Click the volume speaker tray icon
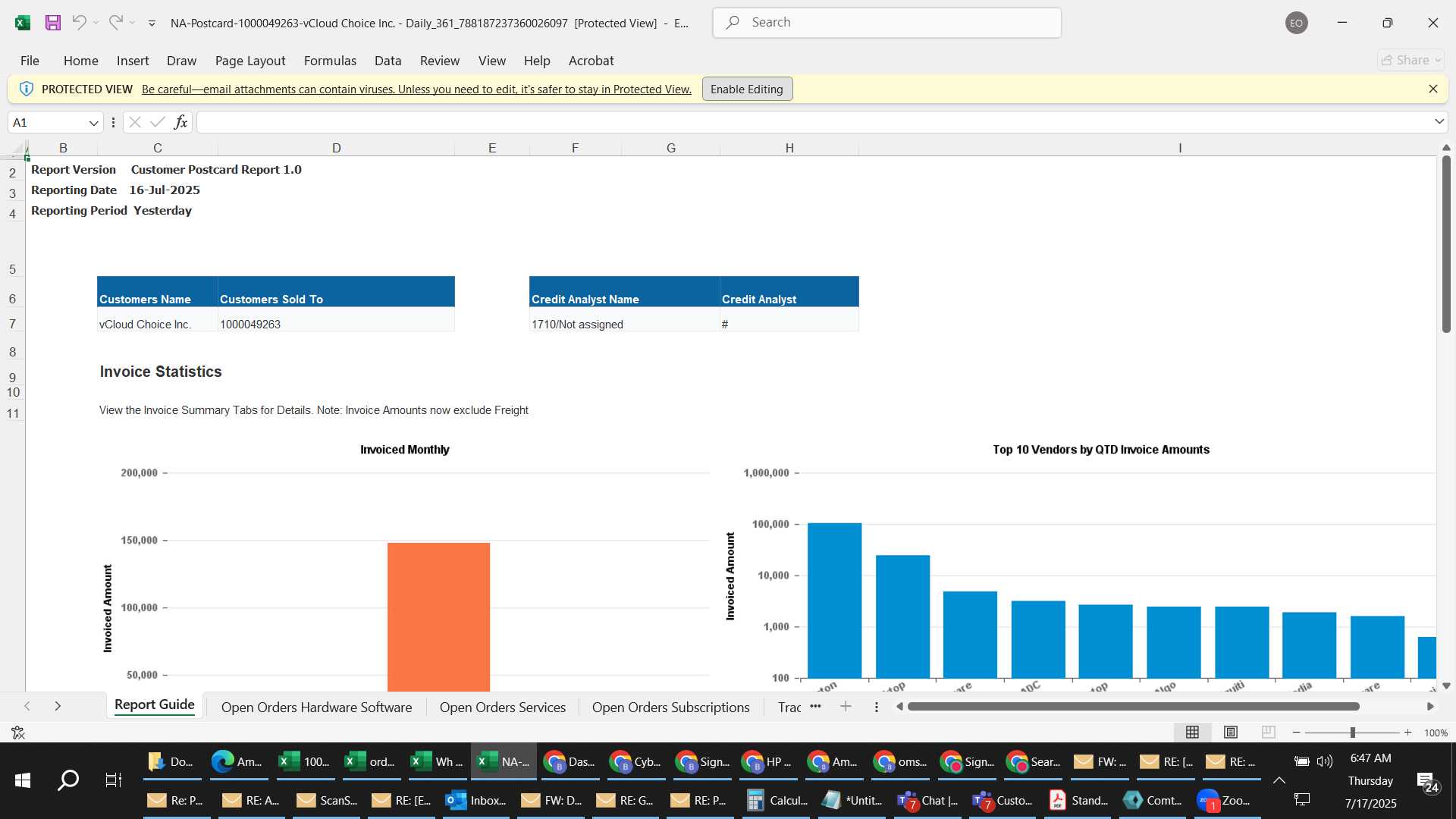This screenshot has width=1456, height=819. 1325,761
